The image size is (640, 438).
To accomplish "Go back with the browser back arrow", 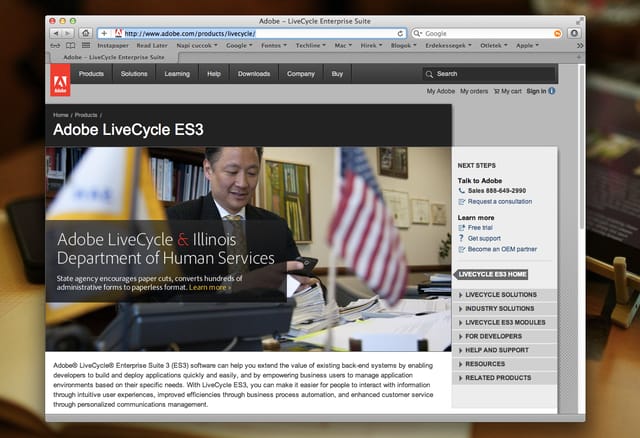I will (x=56, y=33).
